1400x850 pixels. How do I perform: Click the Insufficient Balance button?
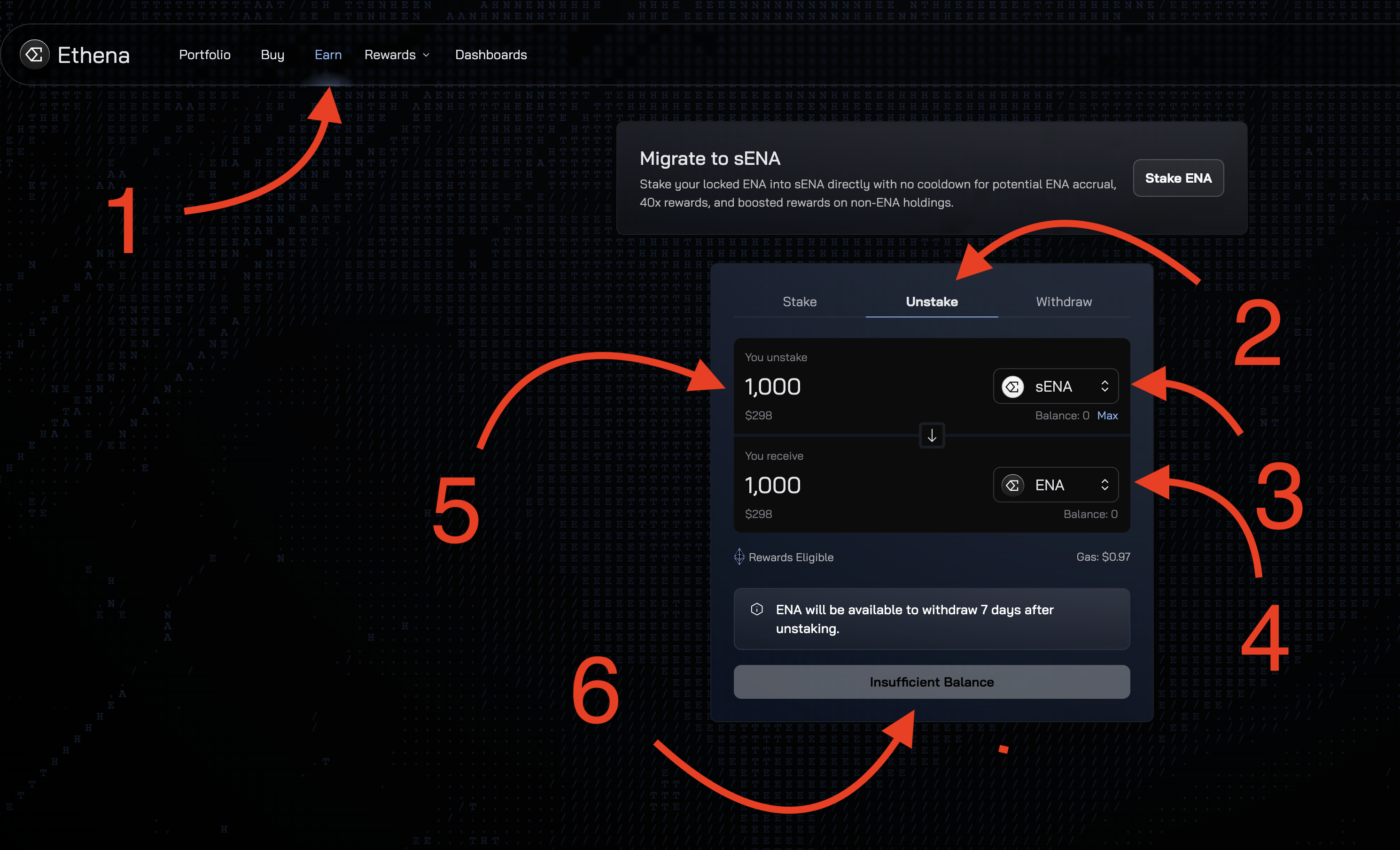tap(932, 682)
